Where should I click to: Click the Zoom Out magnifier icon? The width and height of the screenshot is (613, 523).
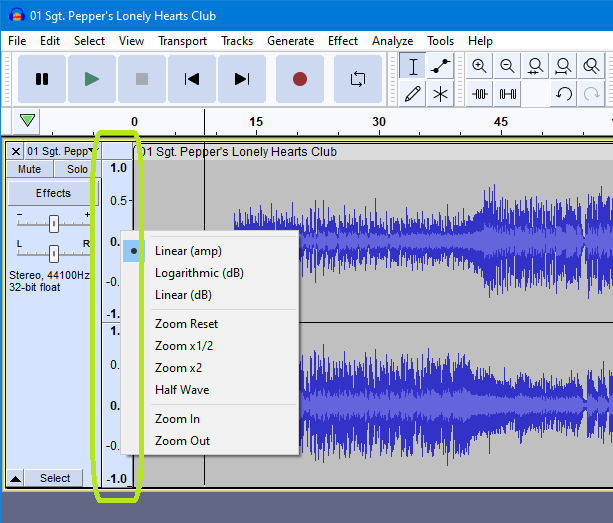tap(507, 66)
